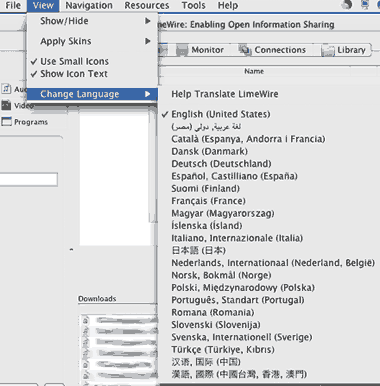Open the Navigation menu
The image size is (380, 386).
(89, 5)
